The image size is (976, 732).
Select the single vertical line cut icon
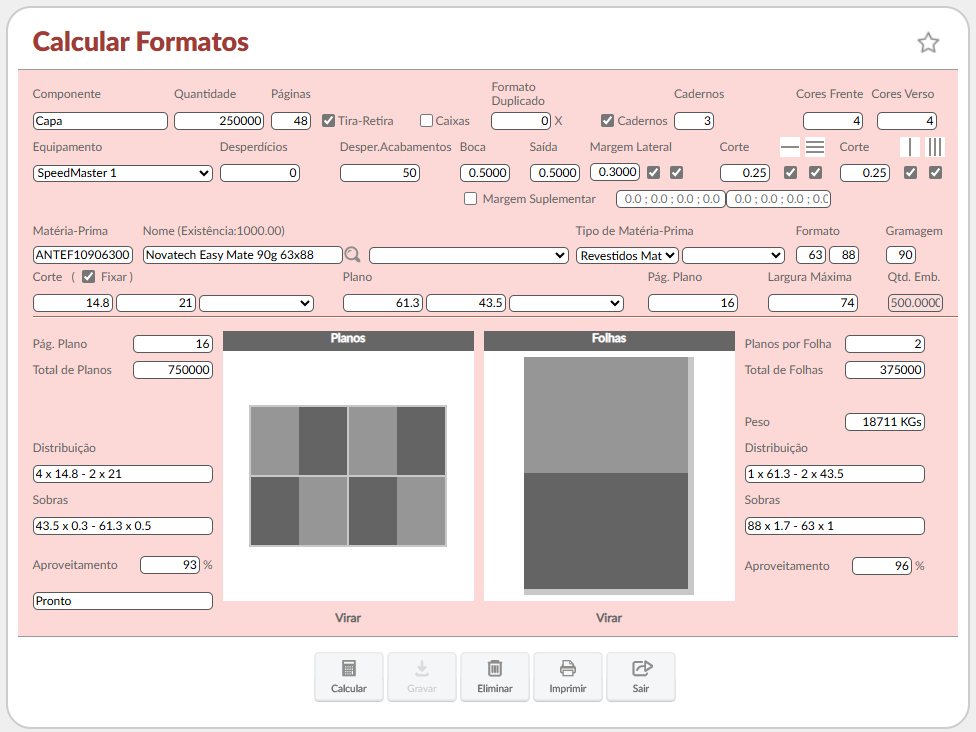tap(910, 147)
